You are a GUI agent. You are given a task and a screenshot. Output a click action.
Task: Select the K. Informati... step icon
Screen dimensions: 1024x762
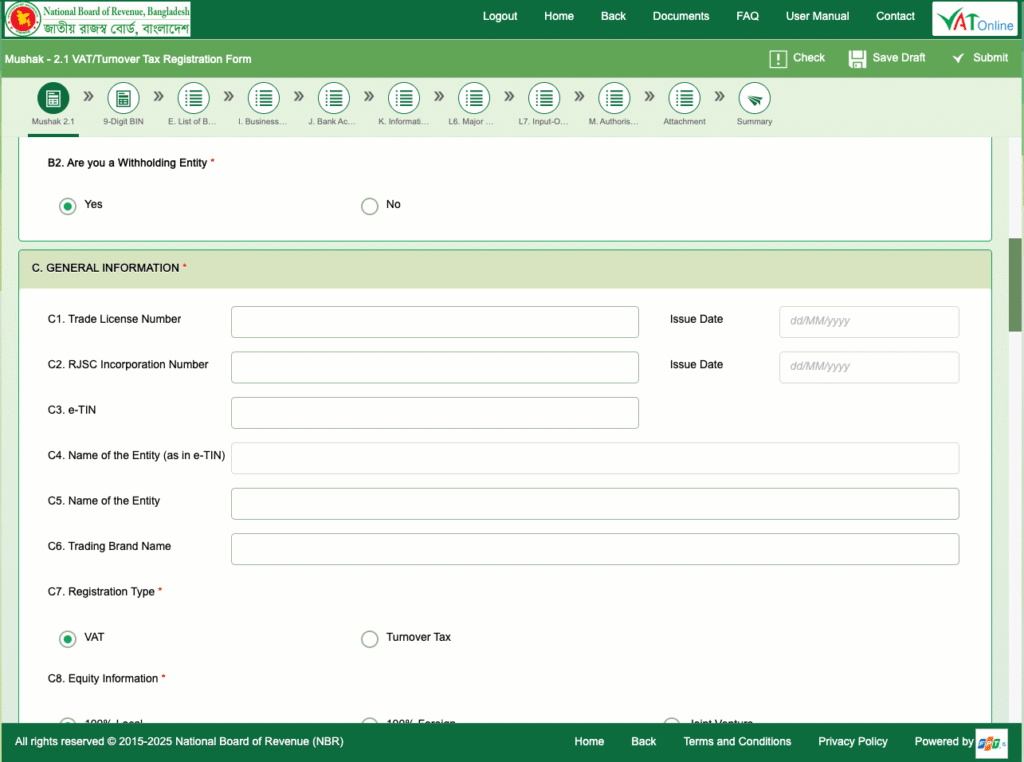(x=404, y=98)
